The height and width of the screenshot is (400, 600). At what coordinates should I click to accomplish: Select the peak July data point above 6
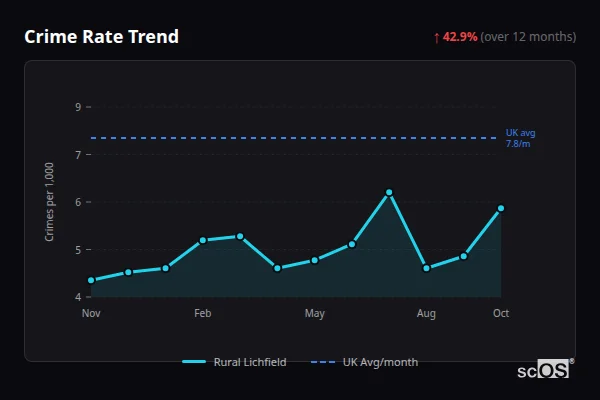tap(389, 192)
